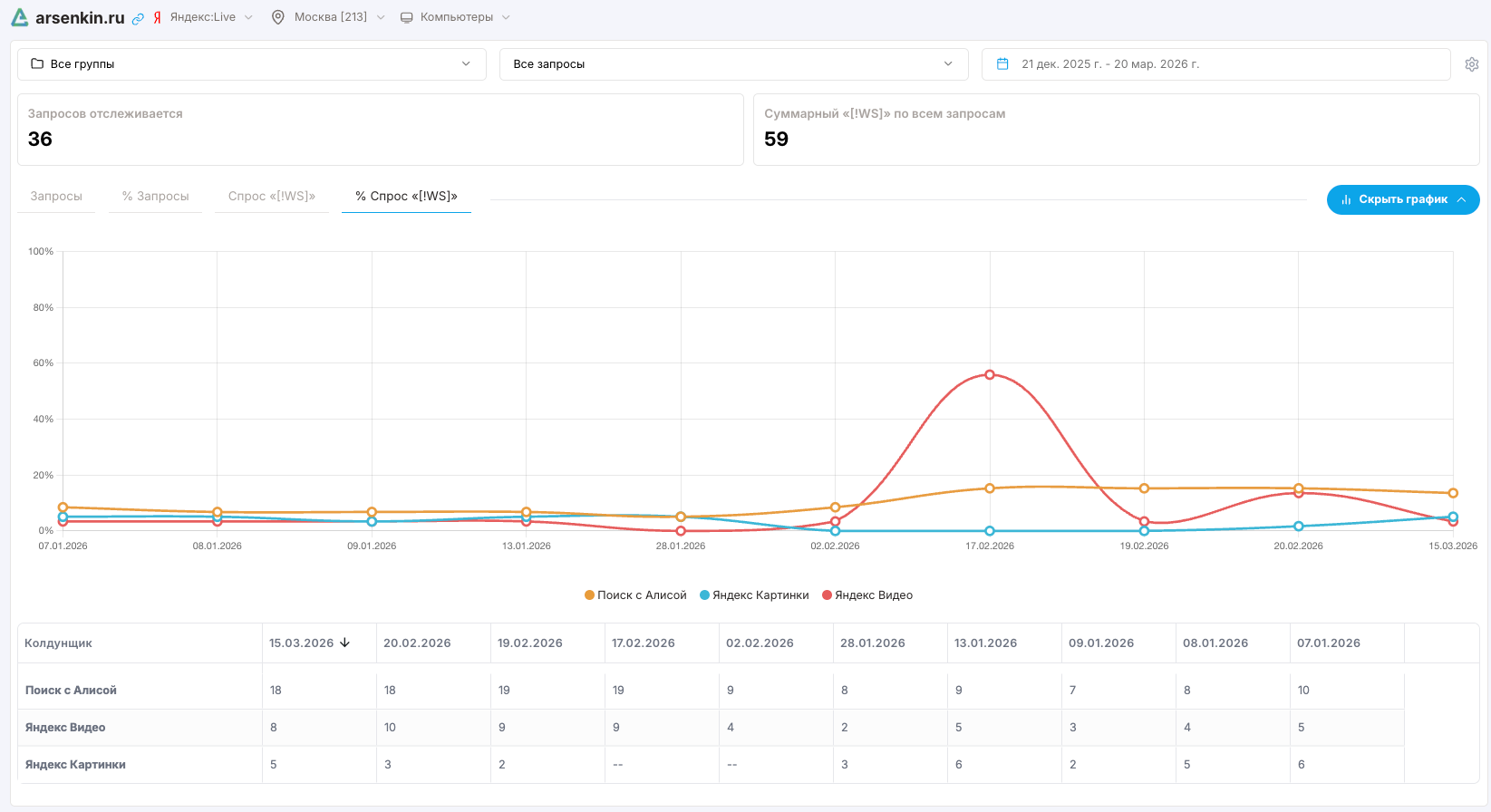Click the Yandex search engine icon
This screenshot has height=812, width=1491.
click(x=157, y=17)
